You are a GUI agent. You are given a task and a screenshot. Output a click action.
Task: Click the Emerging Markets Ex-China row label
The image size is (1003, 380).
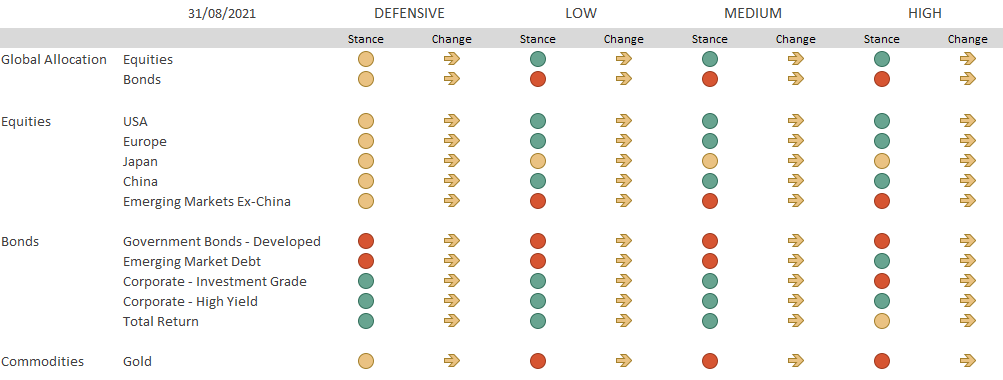pos(207,202)
